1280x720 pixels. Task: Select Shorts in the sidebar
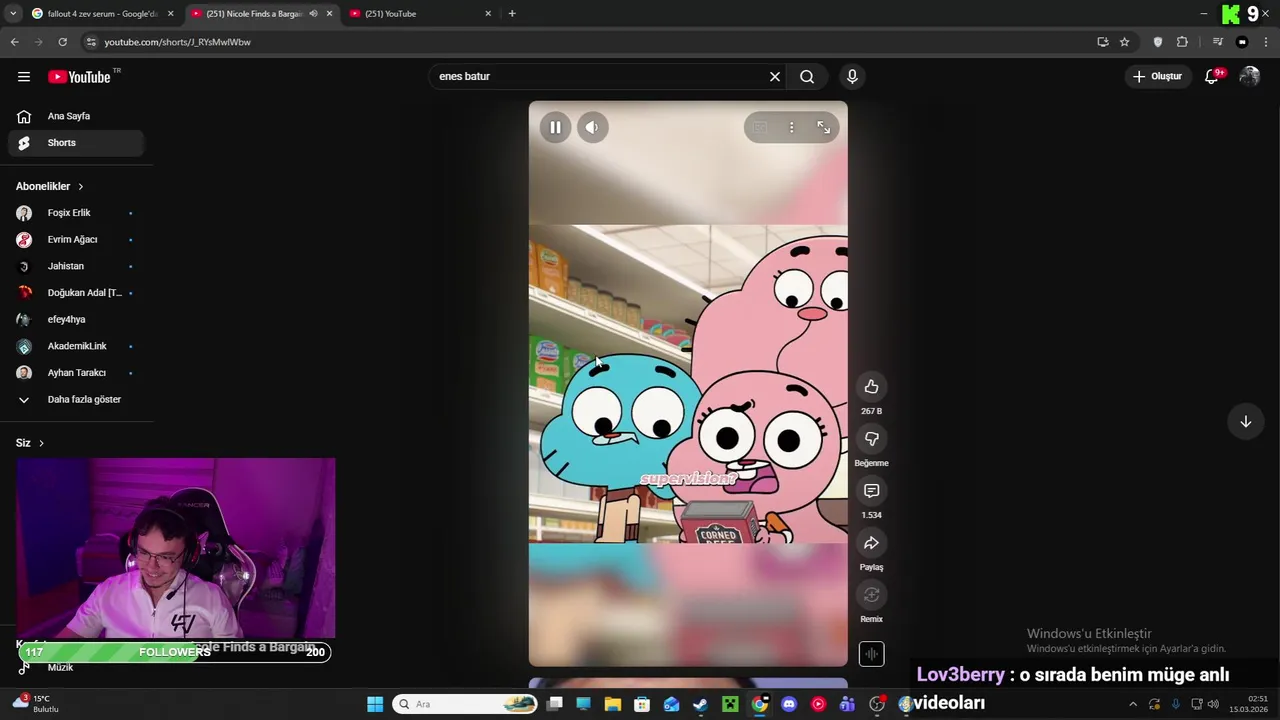pyautogui.click(x=76, y=143)
